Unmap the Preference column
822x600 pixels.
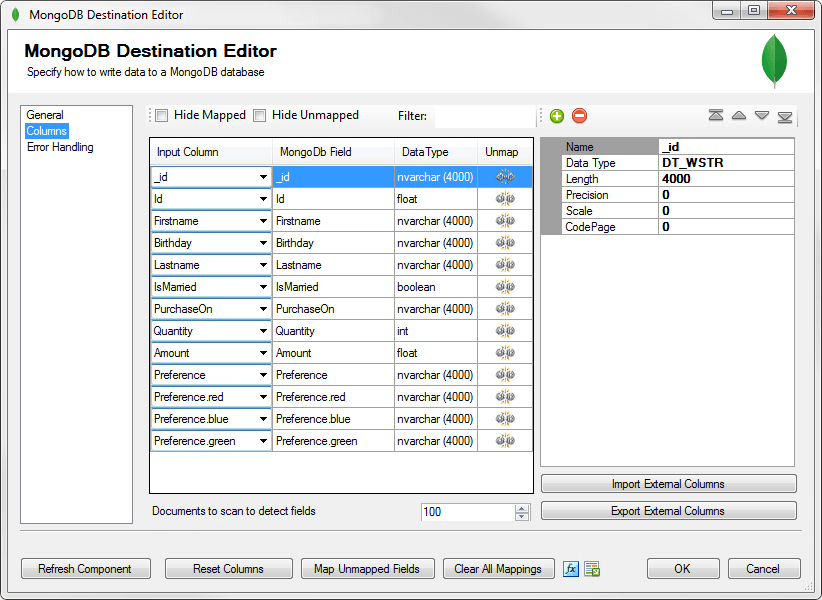coord(505,375)
